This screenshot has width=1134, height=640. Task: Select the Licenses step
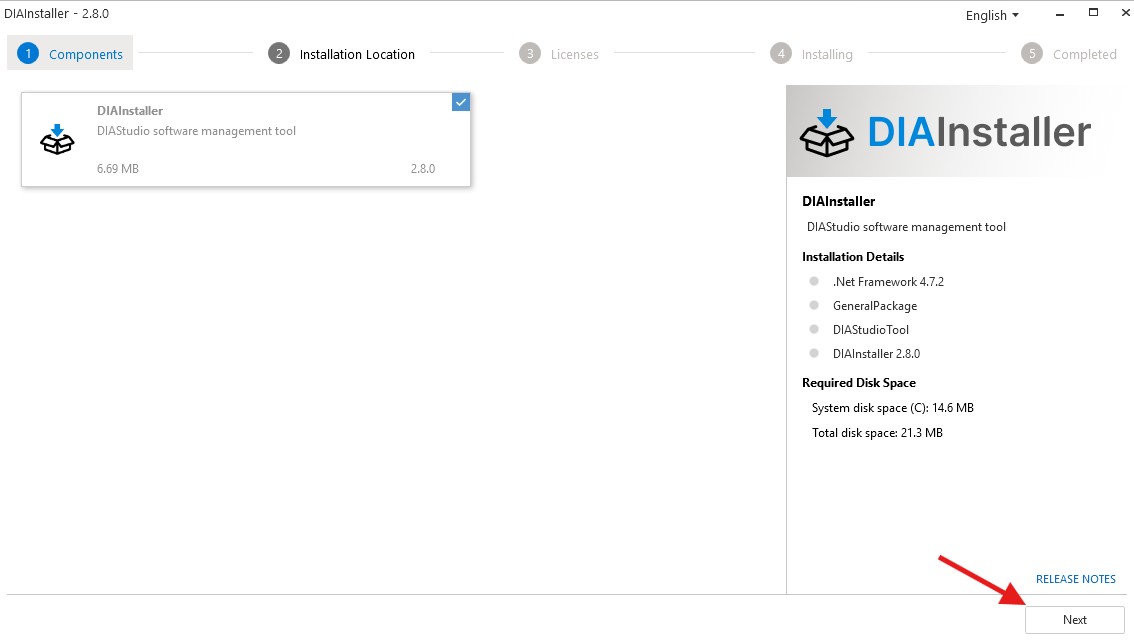click(x=559, y=54)
